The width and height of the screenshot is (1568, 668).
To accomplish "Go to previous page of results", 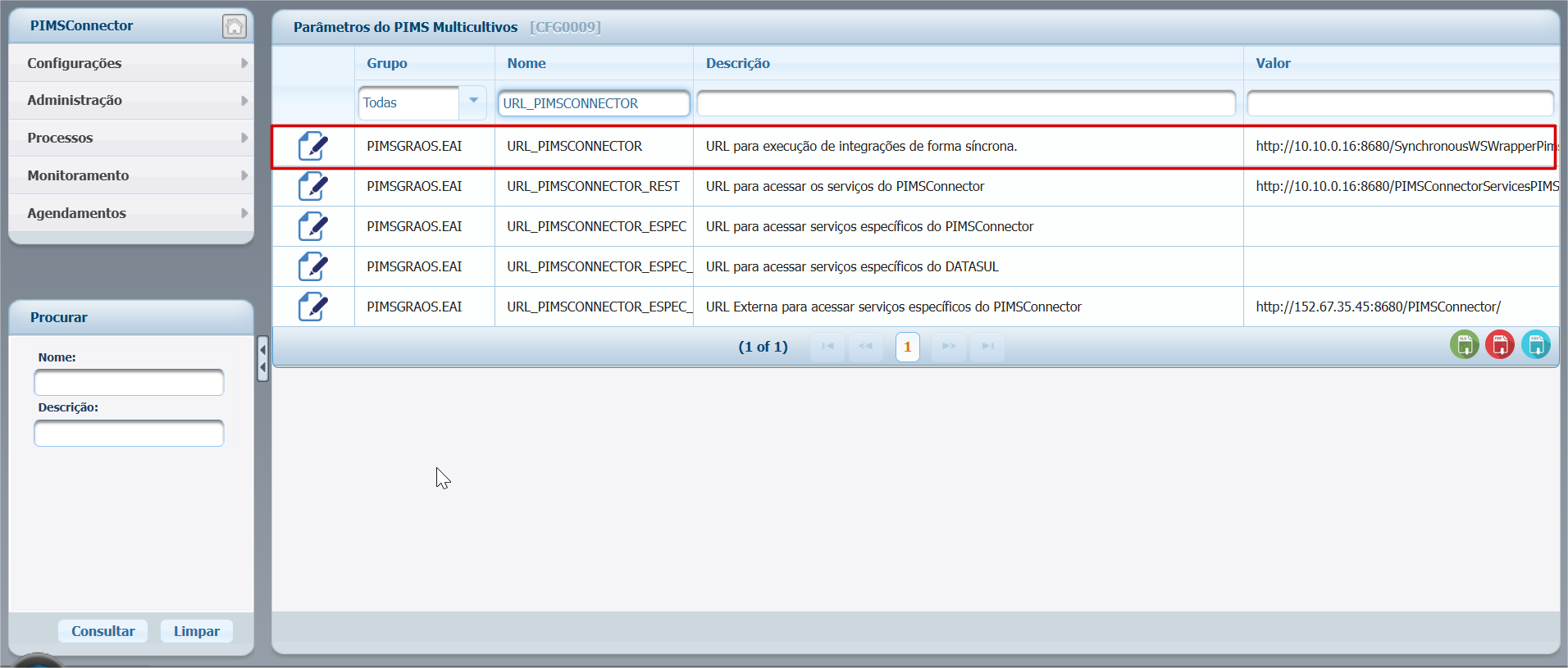I will click(866, 347).
